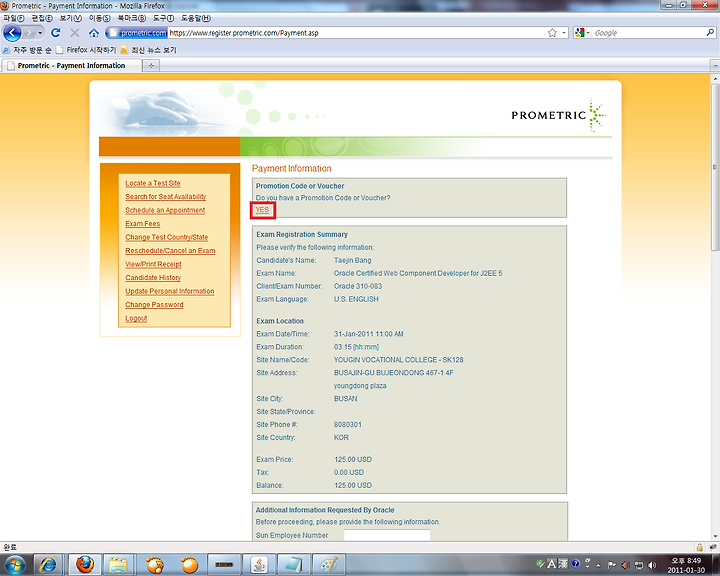Click the IME language A indicator
This screenshot has height=576, width=720.
(551, 564)
